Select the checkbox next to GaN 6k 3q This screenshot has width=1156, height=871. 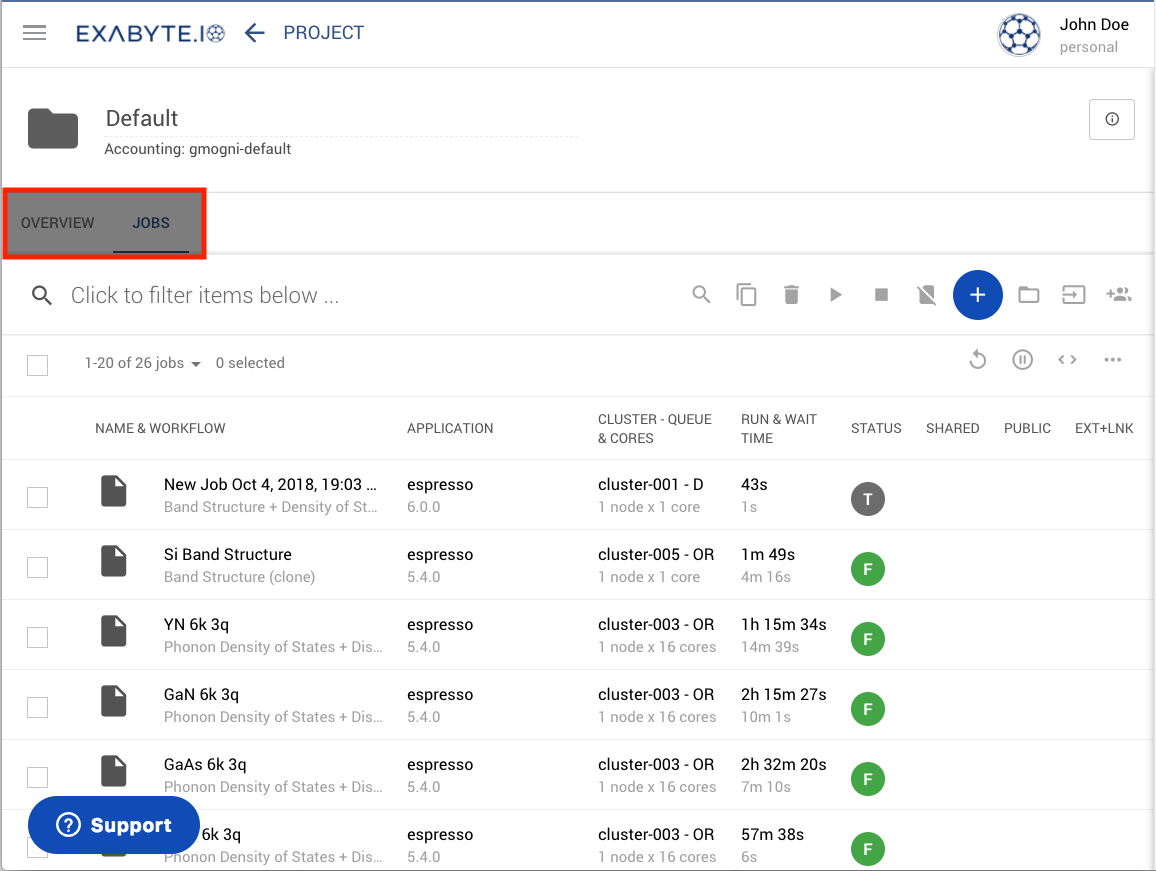click(37, 706)
